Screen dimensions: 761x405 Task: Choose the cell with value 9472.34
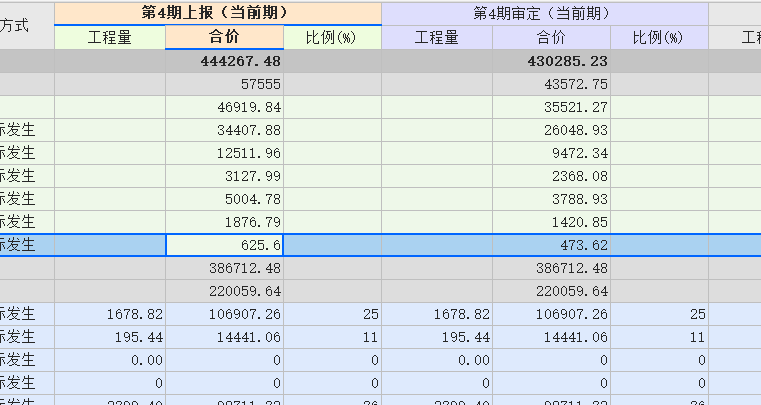(551, 153)
